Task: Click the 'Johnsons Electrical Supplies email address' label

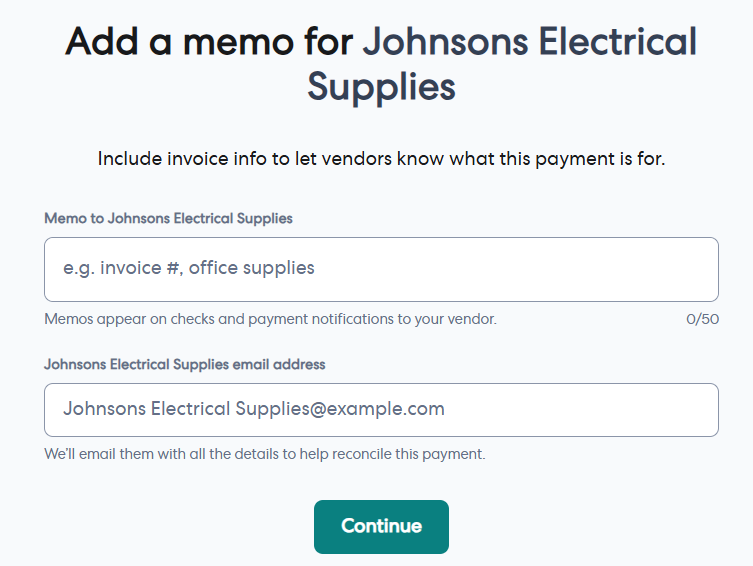Action: (184, 364)
